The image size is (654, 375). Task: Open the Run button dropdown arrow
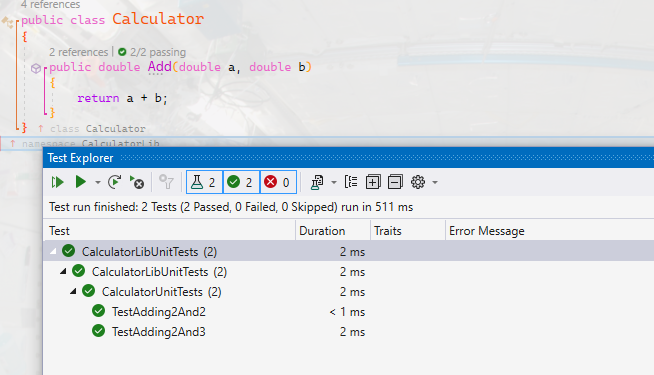pyautogui.click(x=98, y=182)
